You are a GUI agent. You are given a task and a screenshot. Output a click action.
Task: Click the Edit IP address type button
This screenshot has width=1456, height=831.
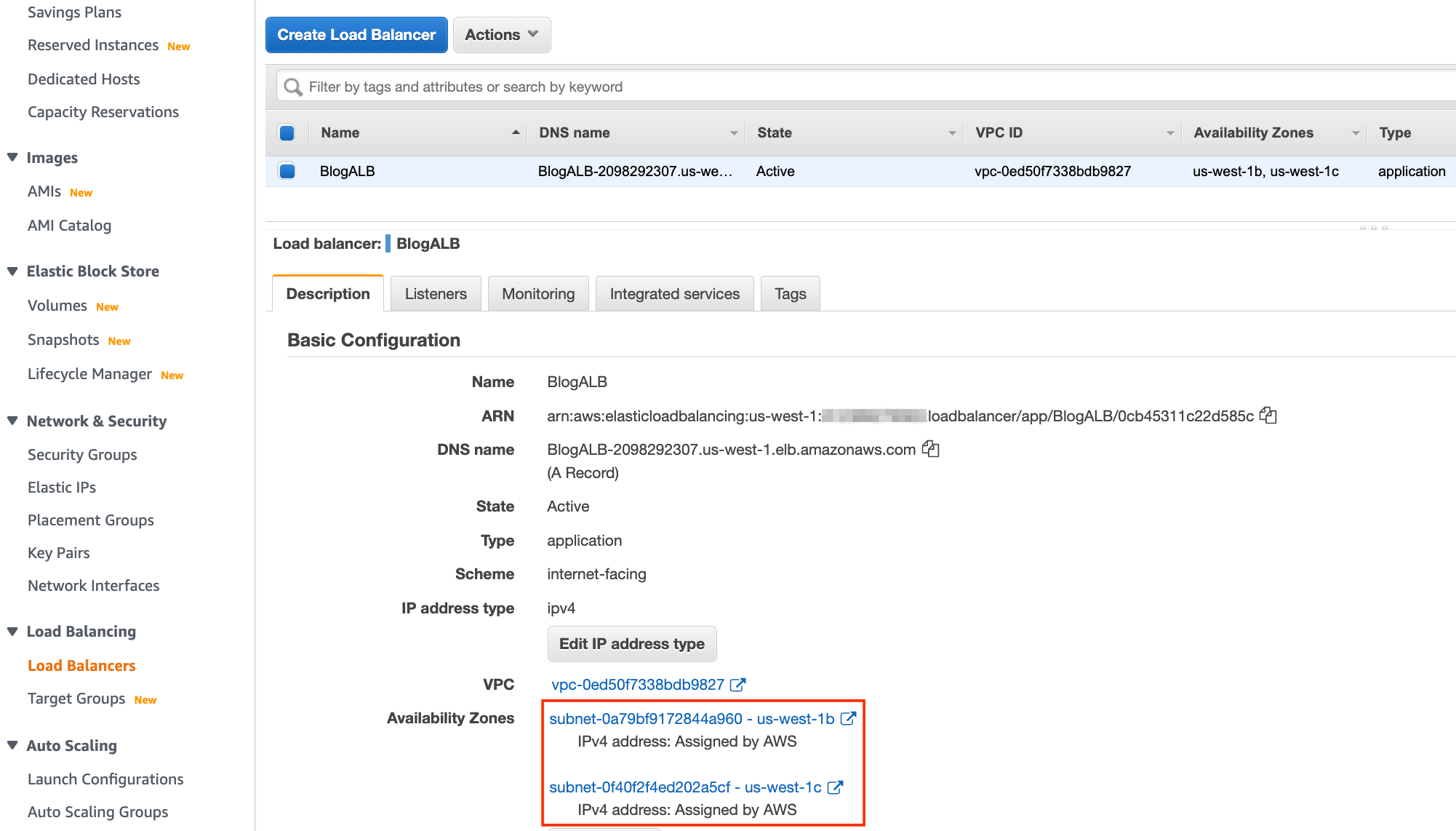(631, 643)
